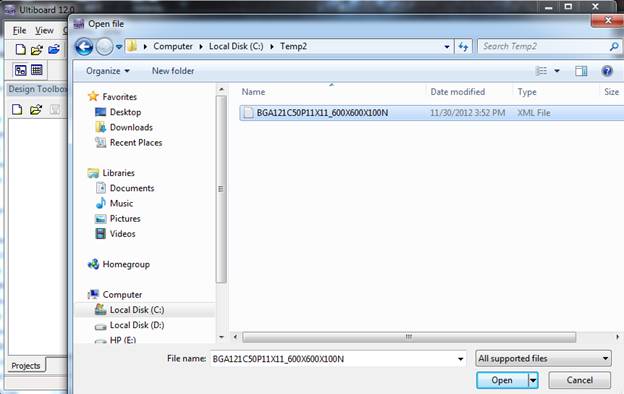The image size is (624, 394).
Task: Click the file's date 11/30/2012 3:52 PM
Action: pos(468,113)
